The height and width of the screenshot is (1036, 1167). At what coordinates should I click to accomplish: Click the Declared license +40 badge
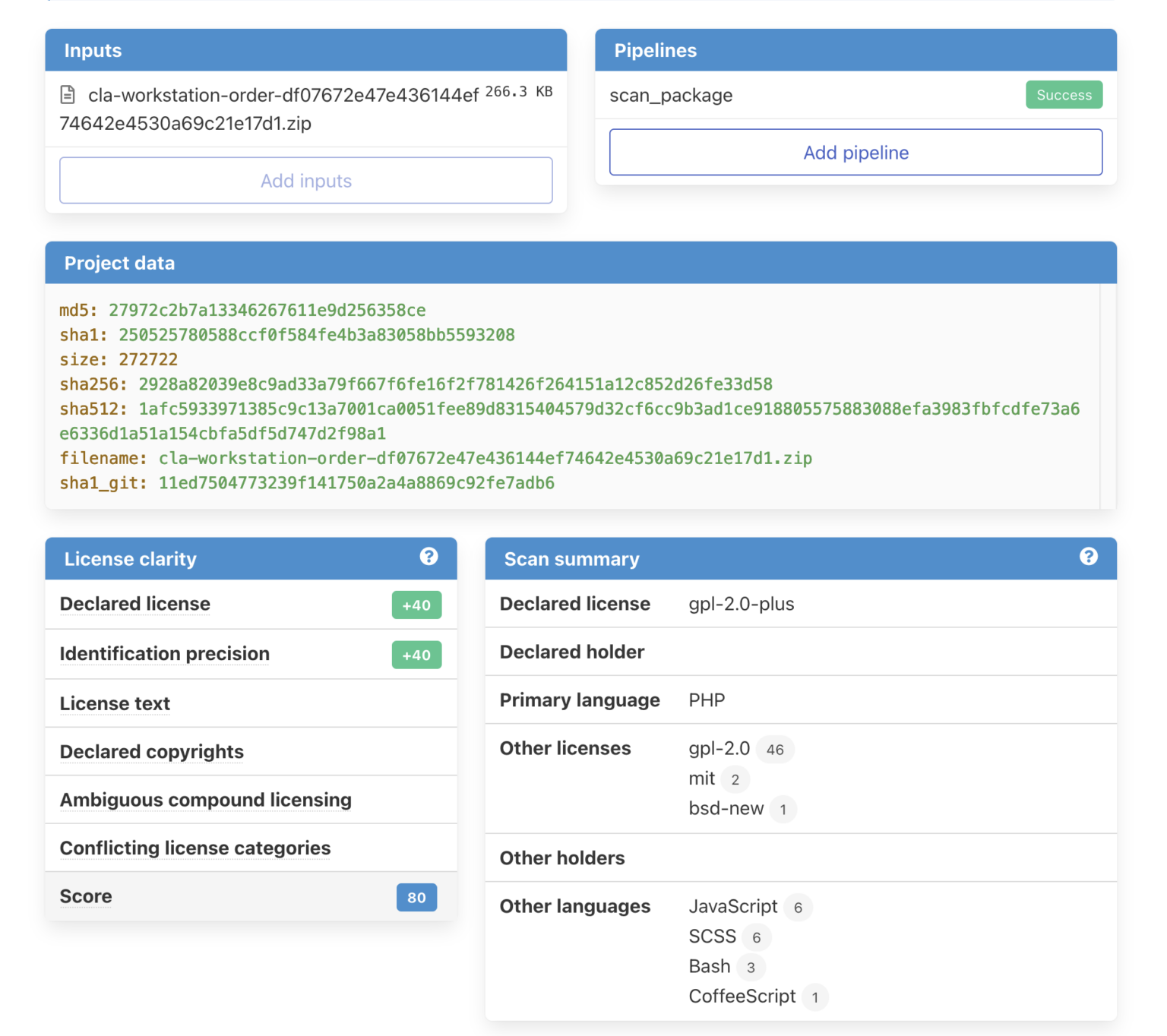[416, 605]
